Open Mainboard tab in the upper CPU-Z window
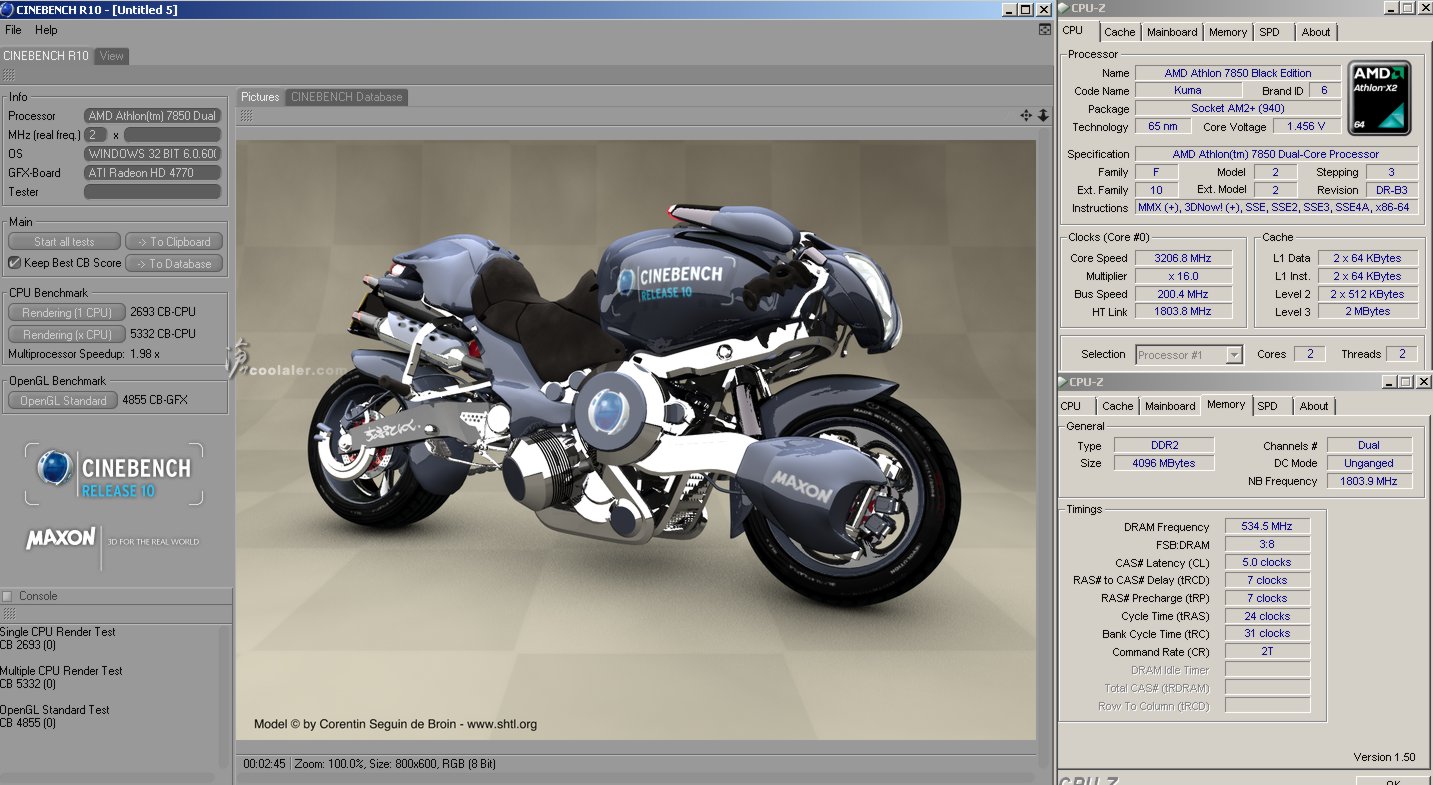This screenshot has height=785, width=1433. coord(1172,32)
